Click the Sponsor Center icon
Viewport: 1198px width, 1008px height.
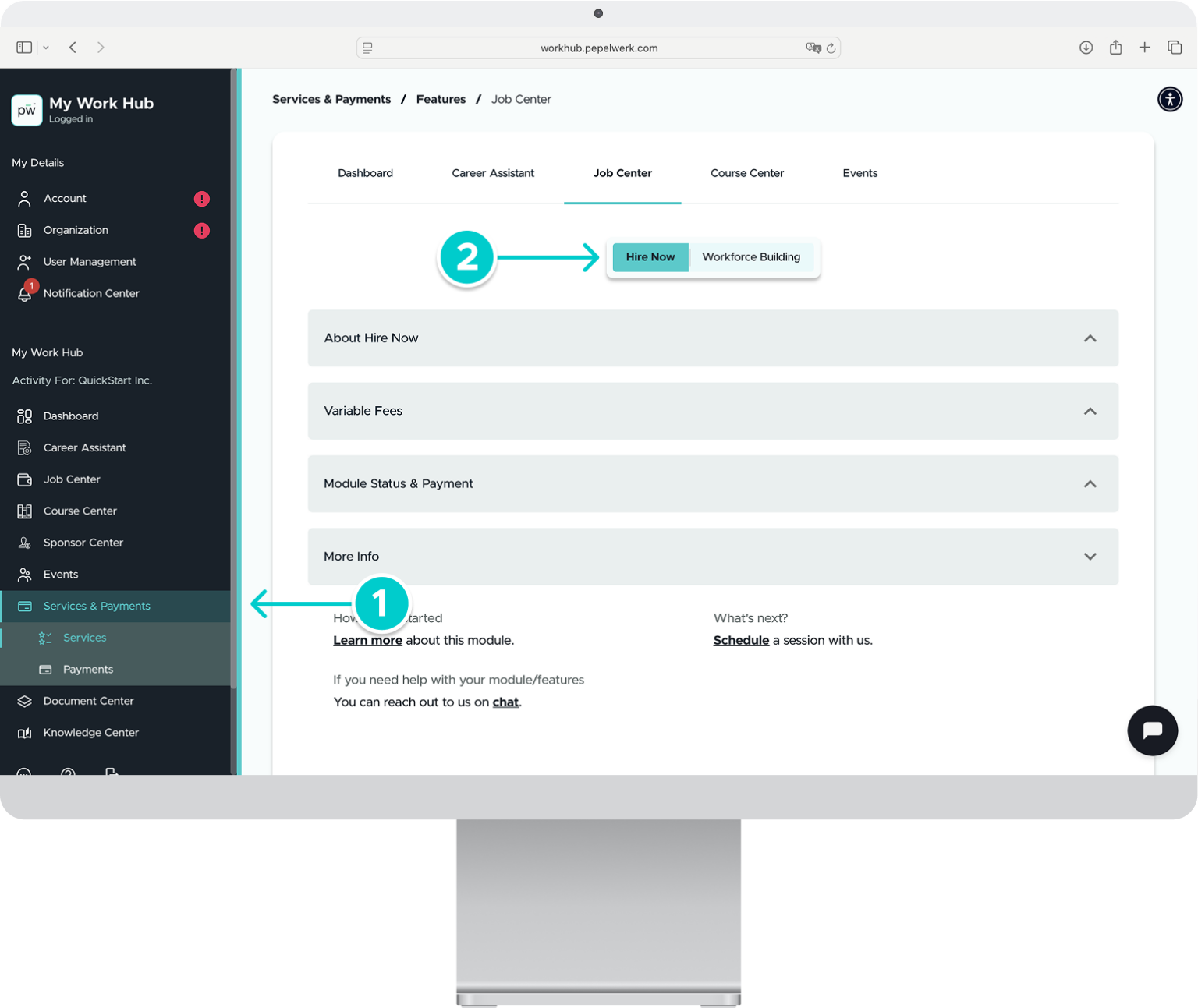coord(24,542)
